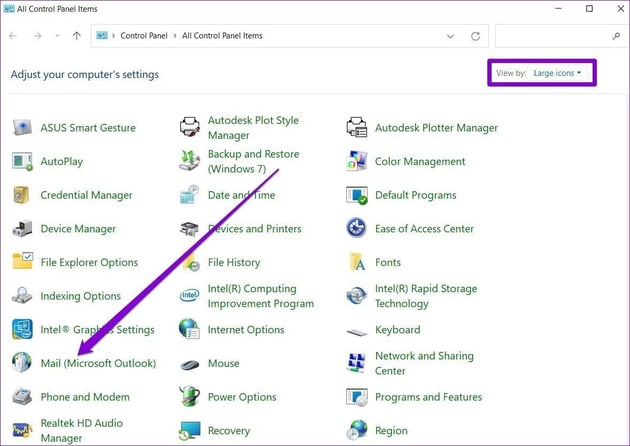Open the Fonts link

[x=388, y=262]
